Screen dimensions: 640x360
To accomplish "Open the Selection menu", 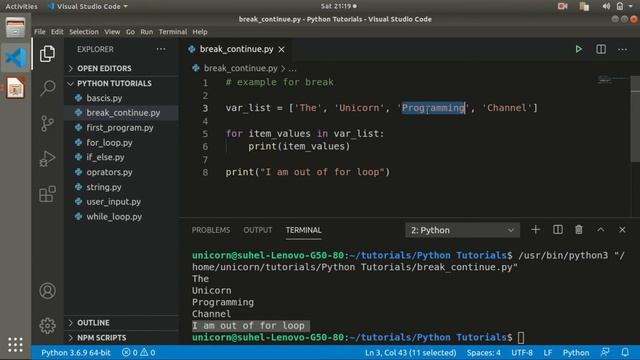I will point(84,32).
